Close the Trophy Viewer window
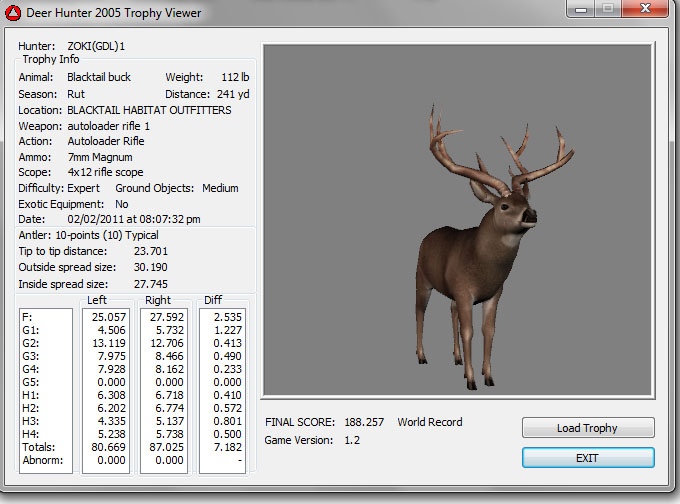This screenshot has height=504, width=680. point(646,11)
